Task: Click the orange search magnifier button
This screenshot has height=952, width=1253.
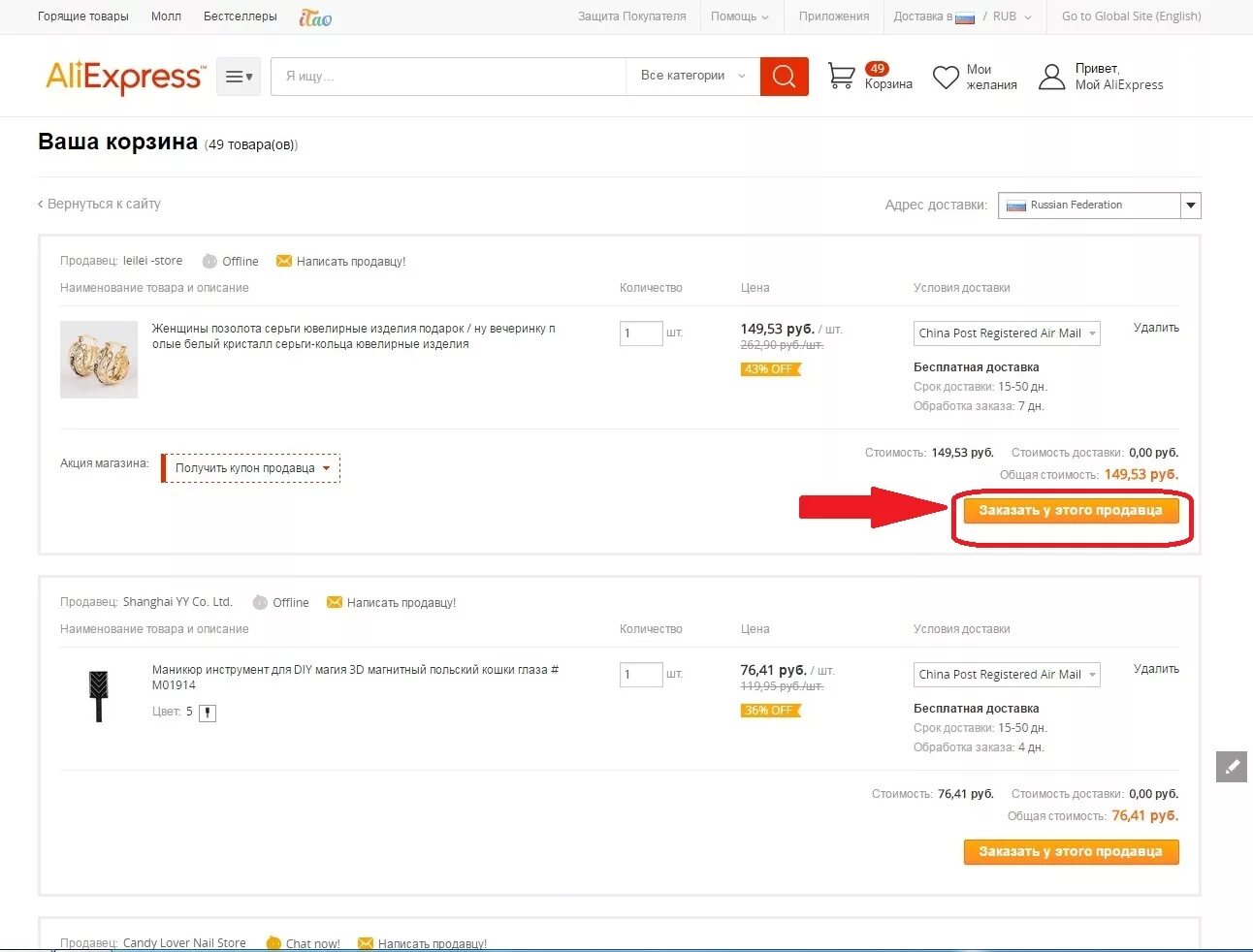Action: [x=784, y=77]
